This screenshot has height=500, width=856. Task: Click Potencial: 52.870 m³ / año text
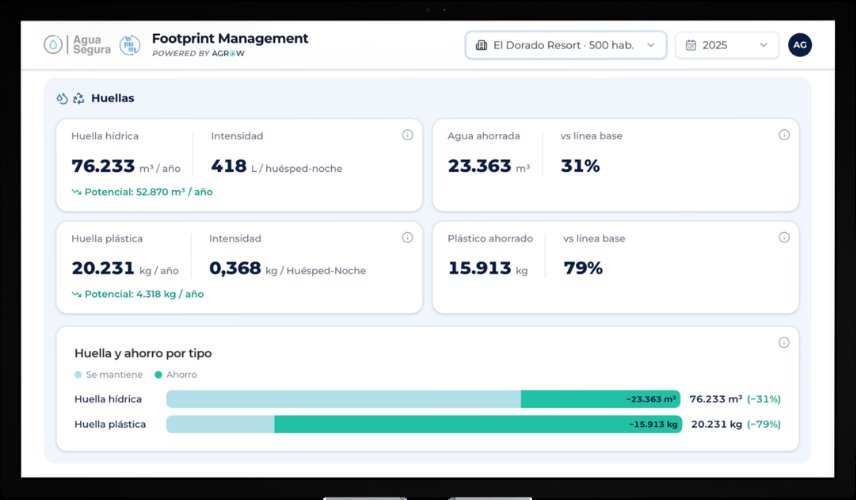[x=148, y=192]
